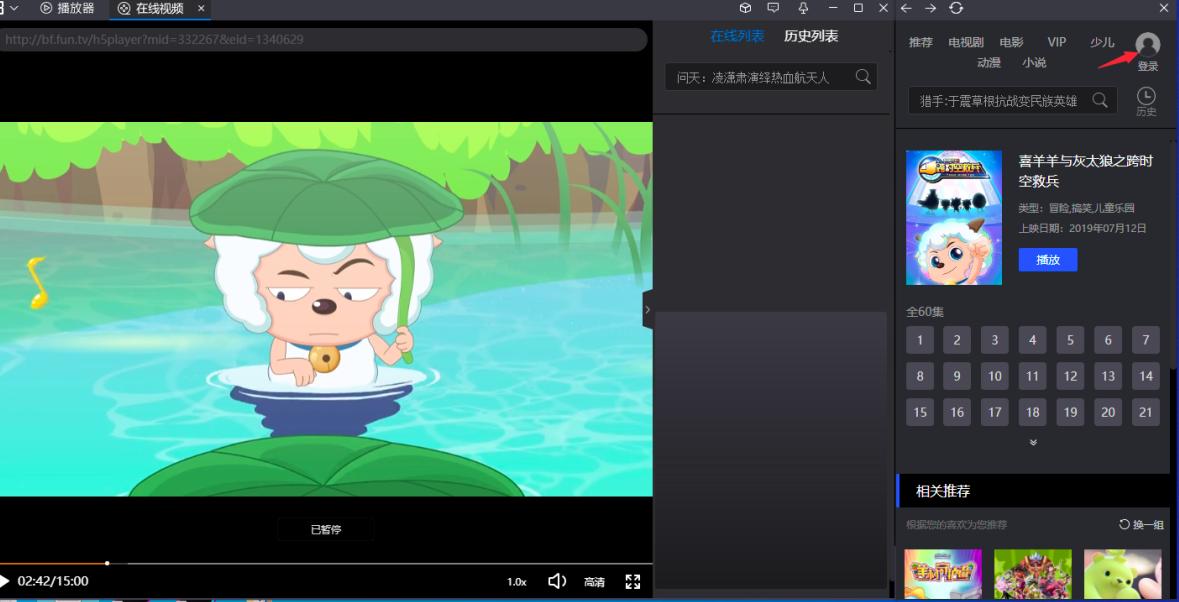This screenshot has width=1179, height=602.
Task: Open the 历史 clock icon
Action: pyautogui.click(x=1146, y=96)
